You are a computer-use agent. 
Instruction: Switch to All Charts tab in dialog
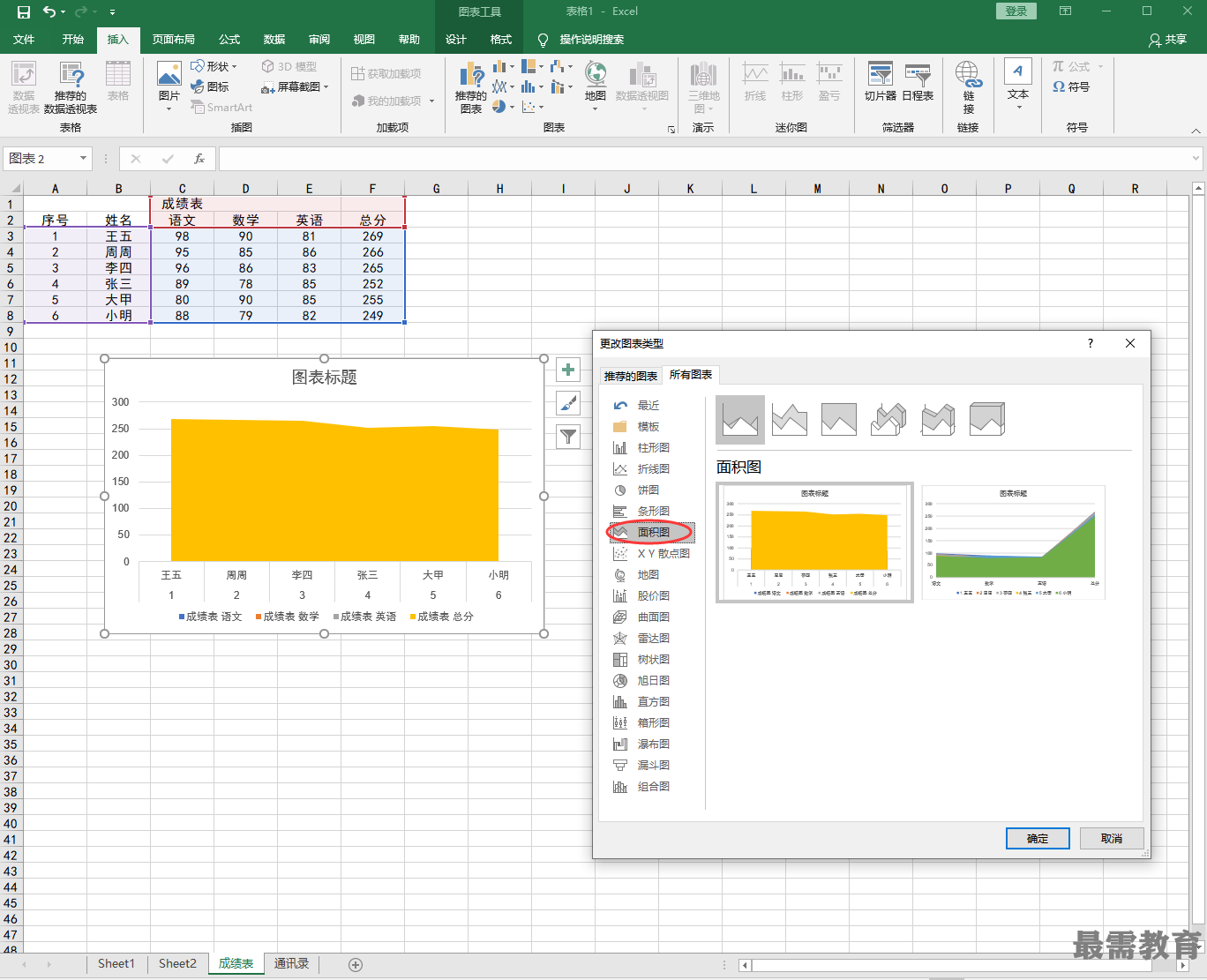coord(691,375)
